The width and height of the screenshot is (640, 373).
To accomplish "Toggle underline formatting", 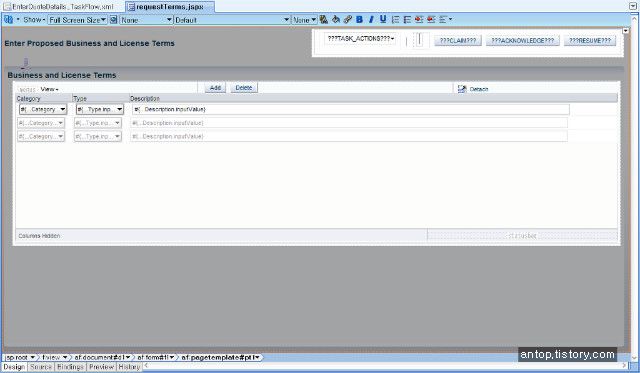I will click(x=383, y=19).
